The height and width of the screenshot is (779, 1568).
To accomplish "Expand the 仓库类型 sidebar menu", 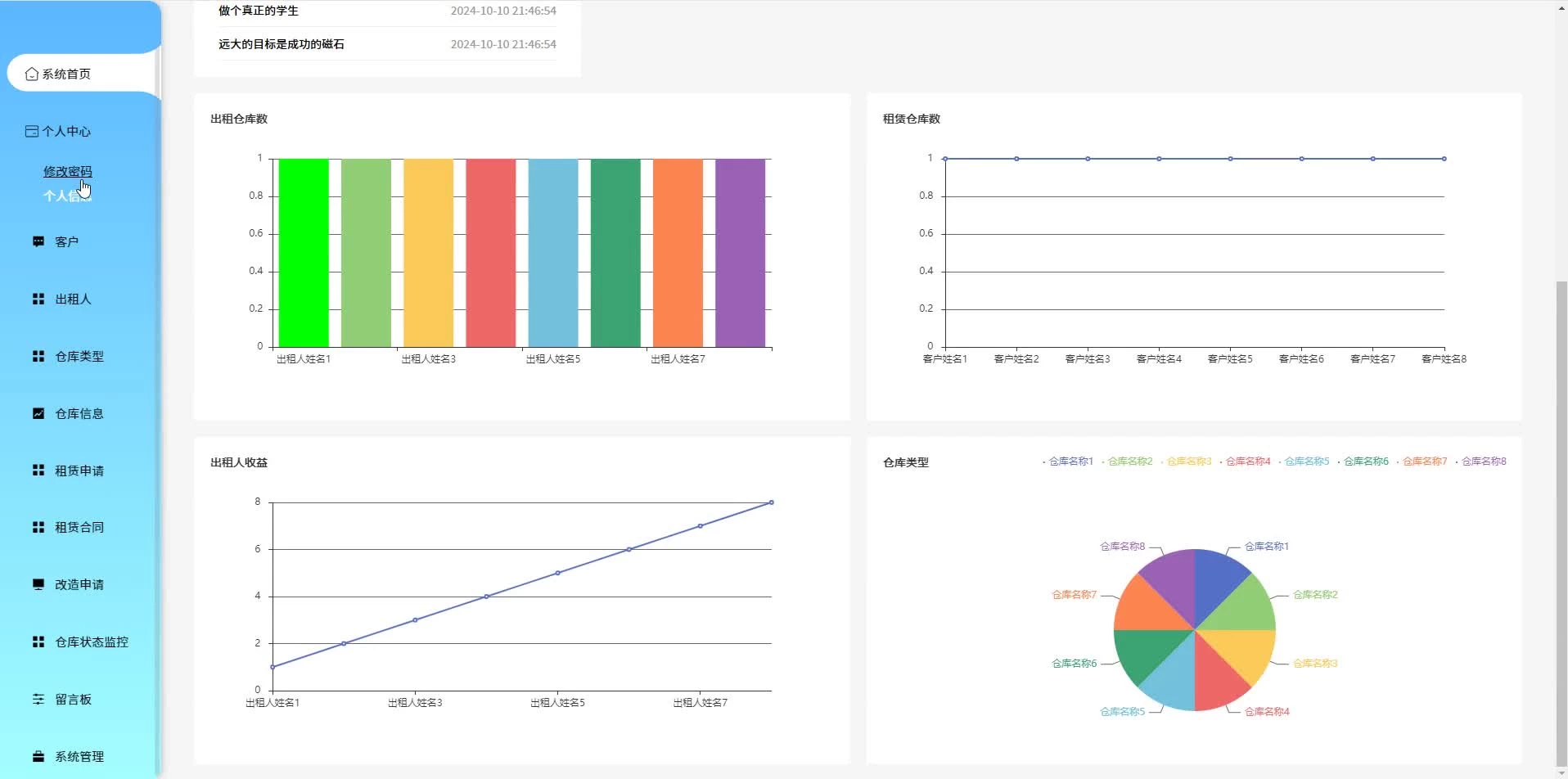I will point(79,357).
